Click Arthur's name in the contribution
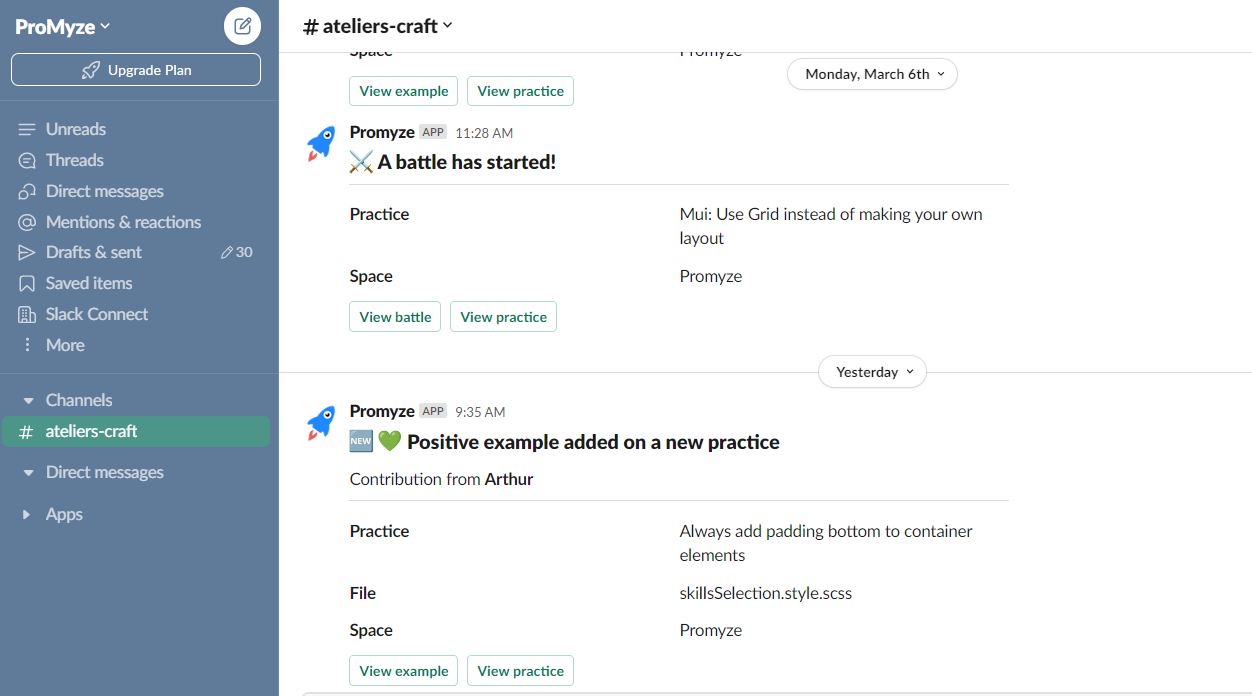1252x696 pixels. tap(509, 479)
